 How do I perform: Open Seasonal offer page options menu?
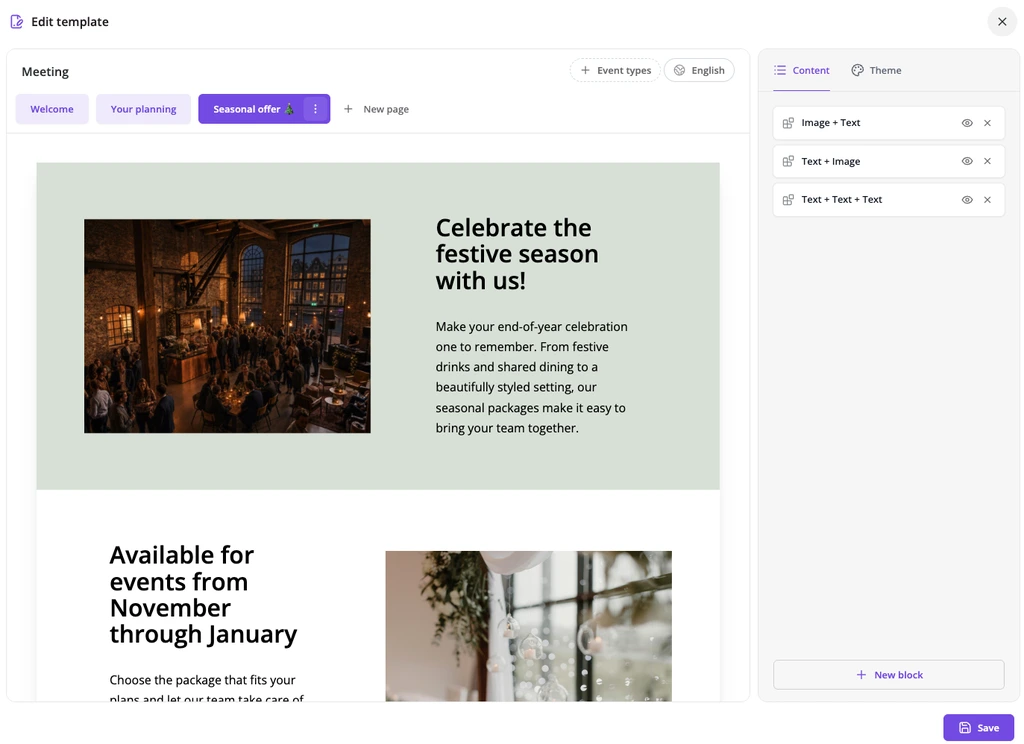[315, 109]
